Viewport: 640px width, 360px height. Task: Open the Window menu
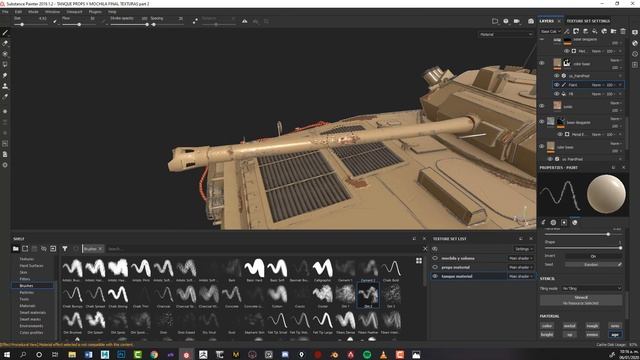pos(52,12)
